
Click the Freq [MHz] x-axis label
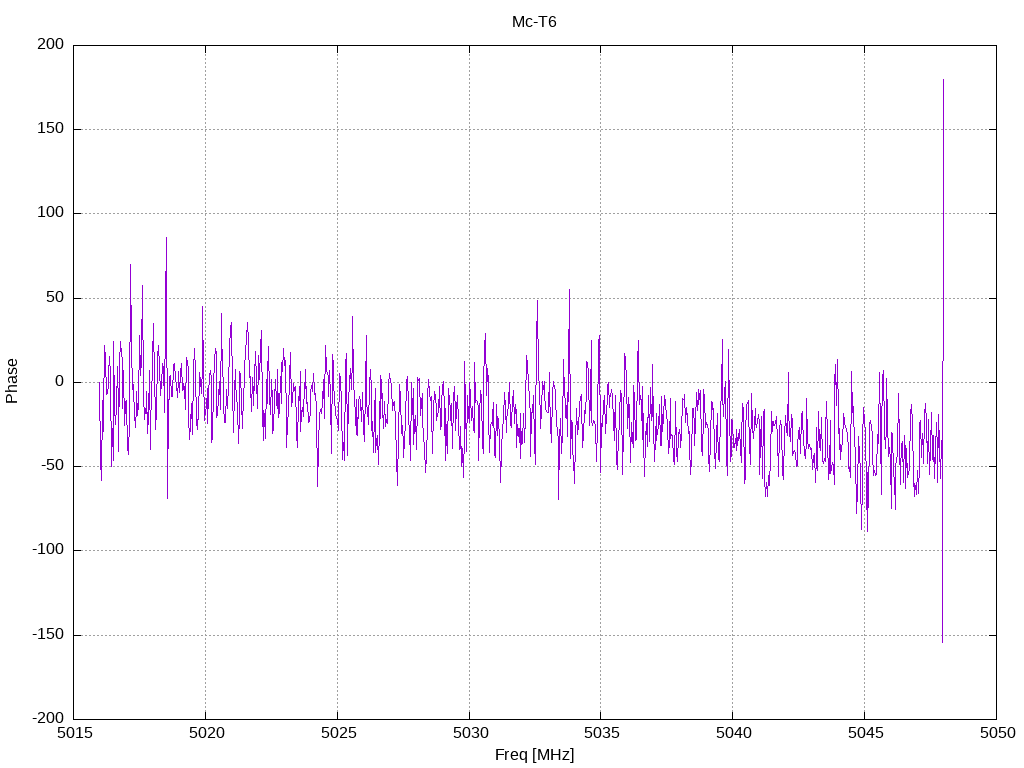point(534,755)
